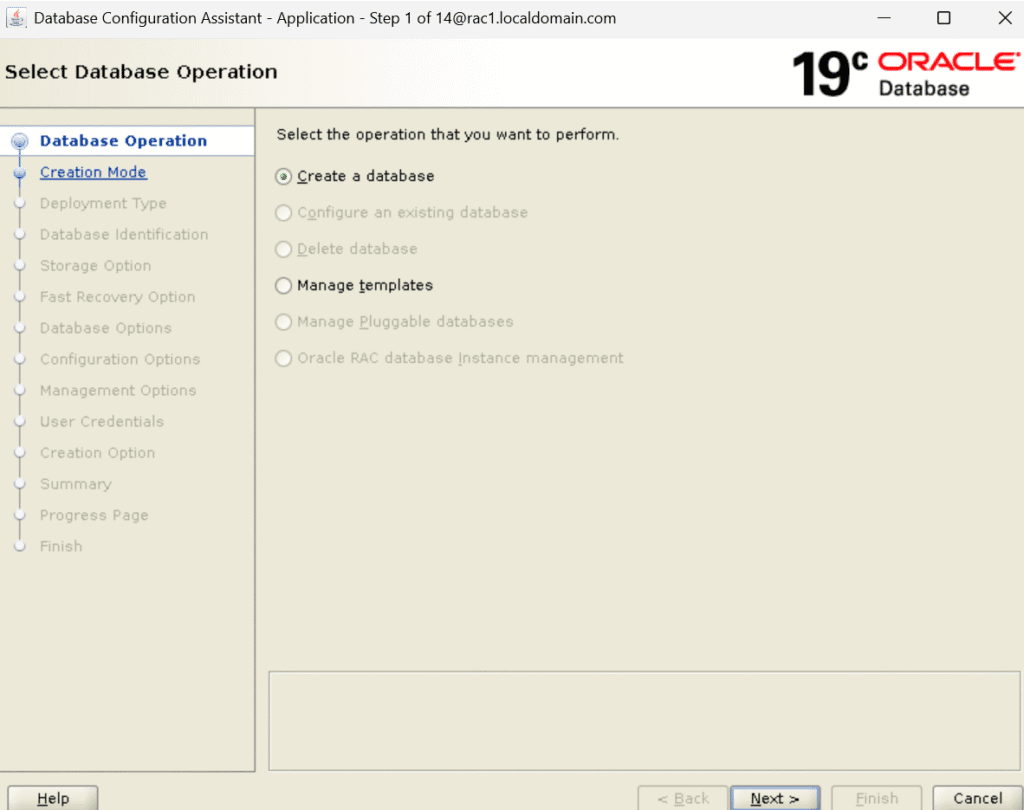The height and width of the screenshot is (810, 1024).
Task: Select the Delete database radio option
Action: [284, 250]
